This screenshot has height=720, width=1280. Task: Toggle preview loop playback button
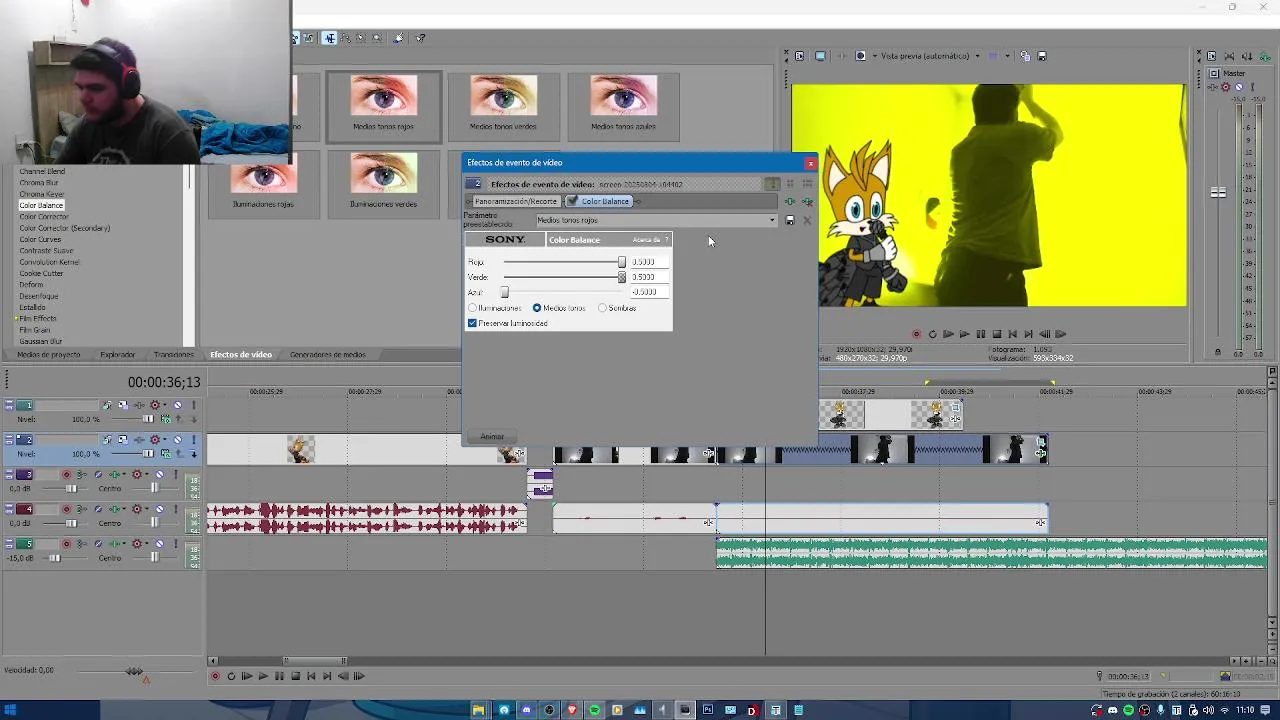click(933, 334)
